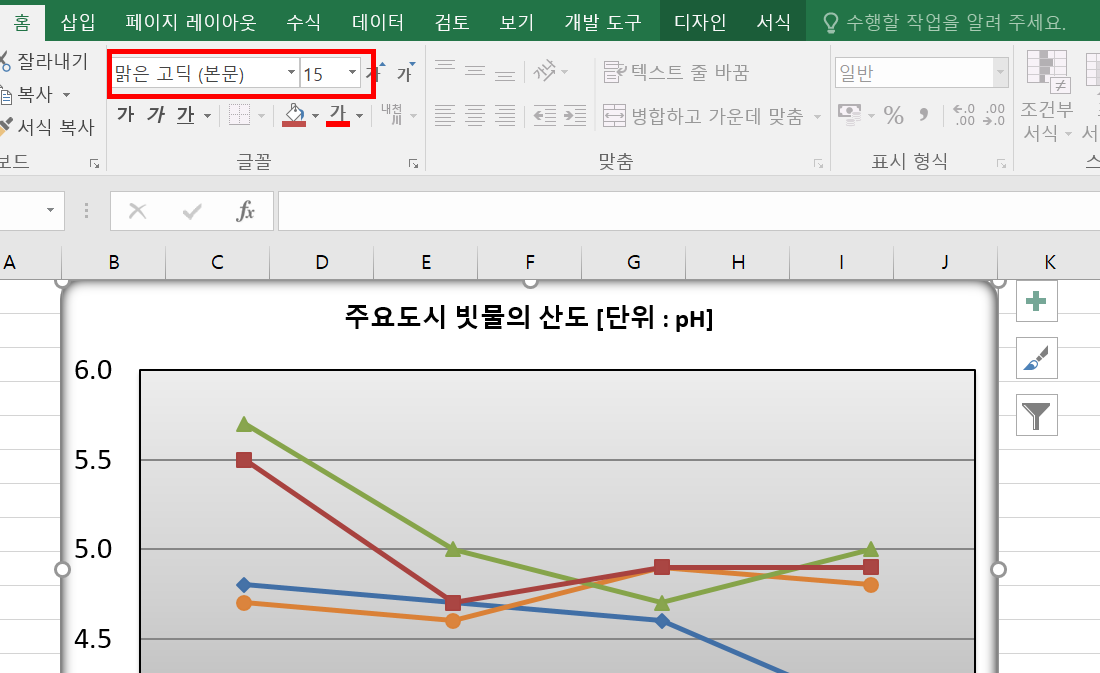Open the 디자인 chart tools tab
This screenshot has width=1100, height=673.
tap(700, 22)
